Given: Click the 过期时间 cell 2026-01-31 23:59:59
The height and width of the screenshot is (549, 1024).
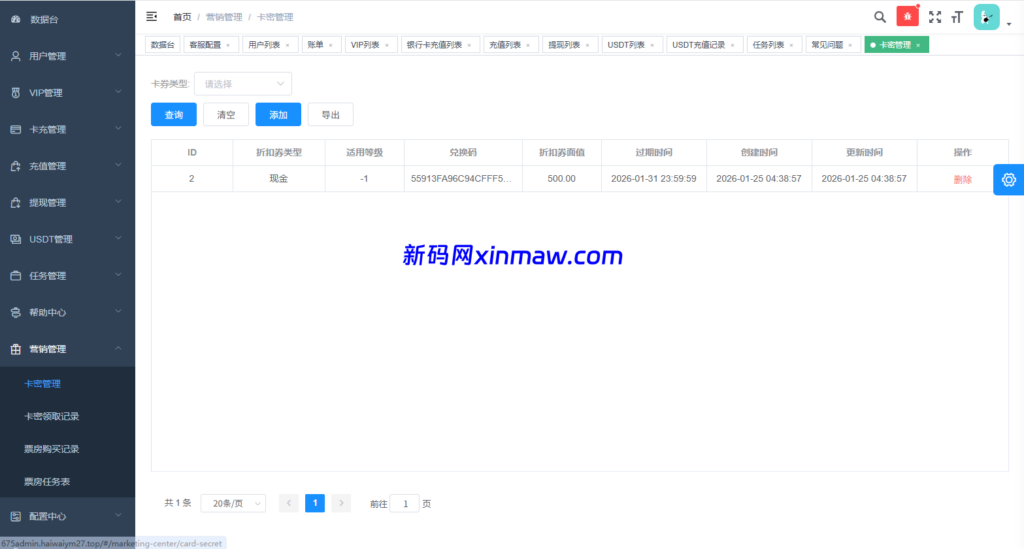Looking at the screenshot, I should click(x=654, y=178).
